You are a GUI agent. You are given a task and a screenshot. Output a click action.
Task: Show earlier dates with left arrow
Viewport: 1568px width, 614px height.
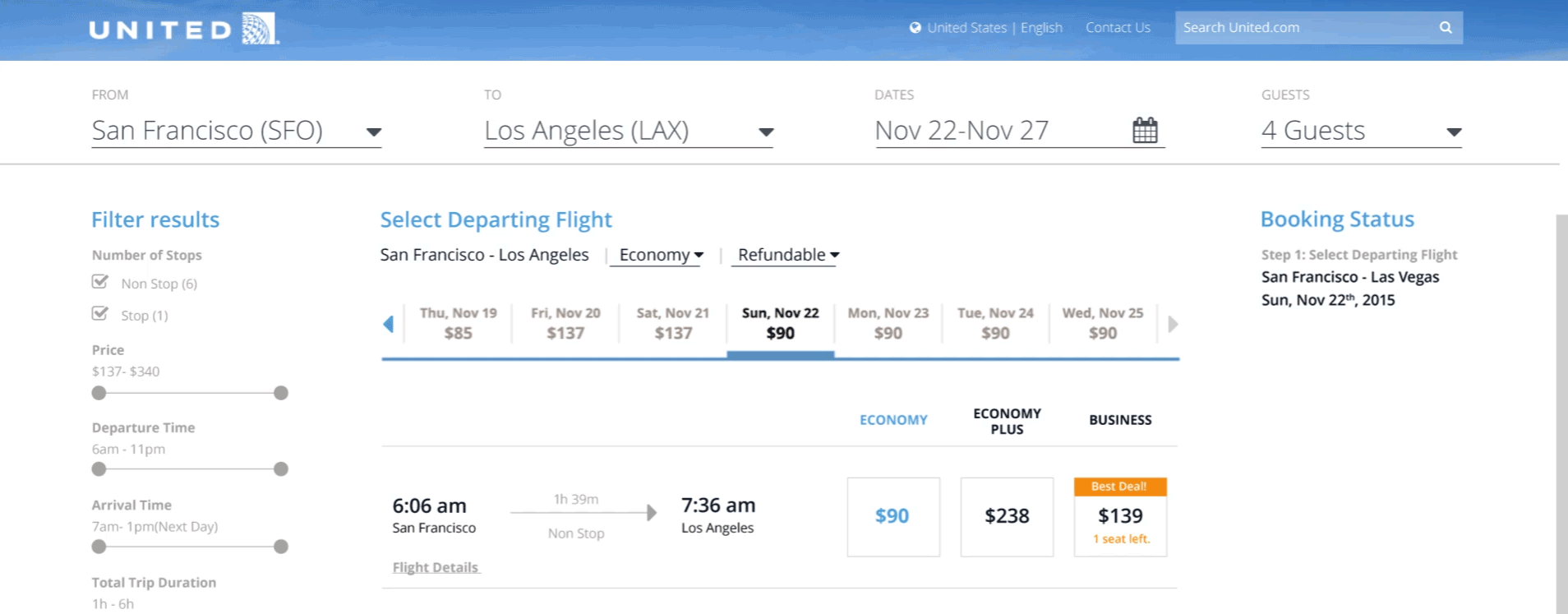(389, 324)
